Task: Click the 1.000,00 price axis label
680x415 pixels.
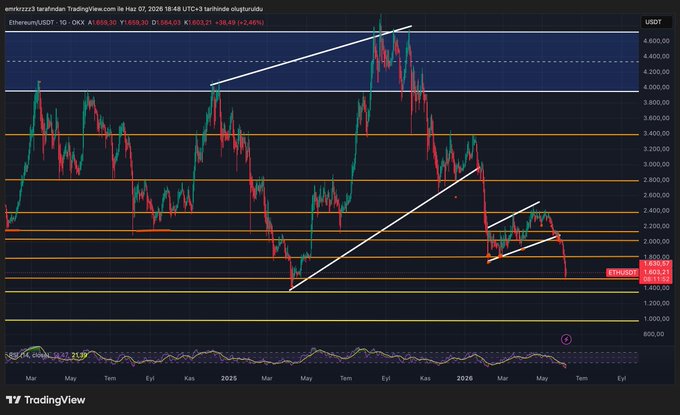Action: [x=657, y=319]
